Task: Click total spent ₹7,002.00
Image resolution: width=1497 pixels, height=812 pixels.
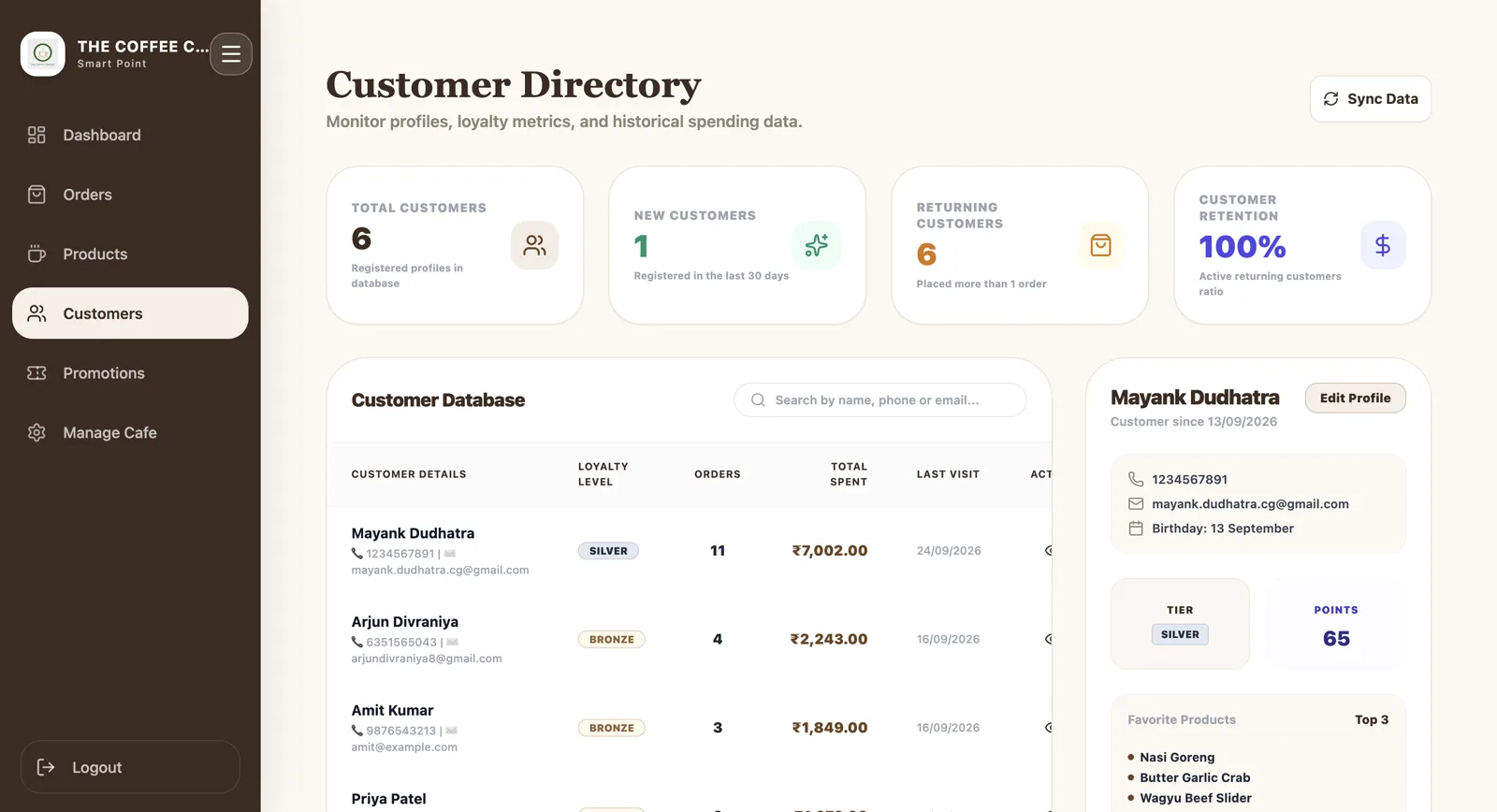Action: [x=830, y=551]
